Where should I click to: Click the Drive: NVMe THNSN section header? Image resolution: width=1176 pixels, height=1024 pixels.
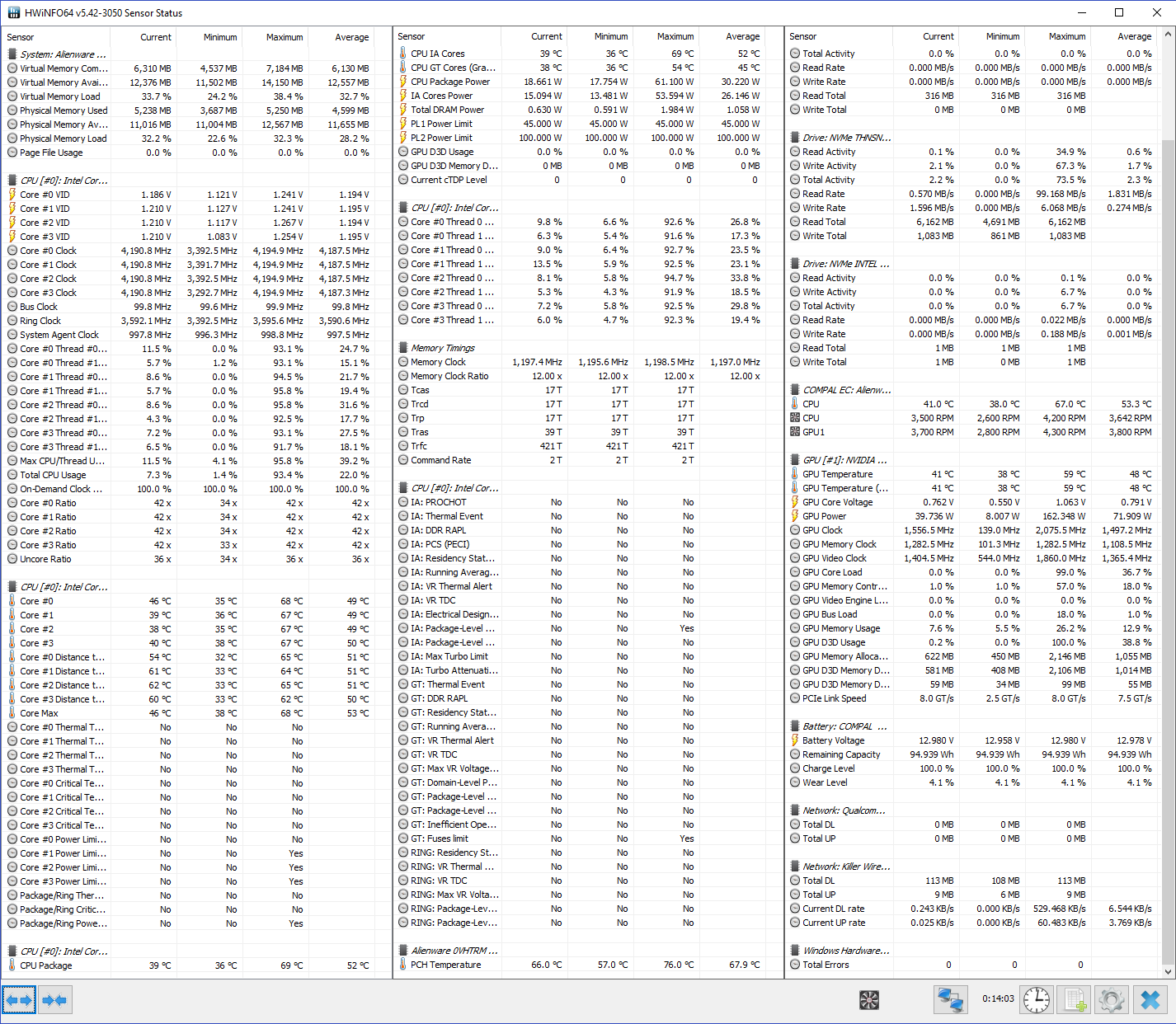(846, 138)
